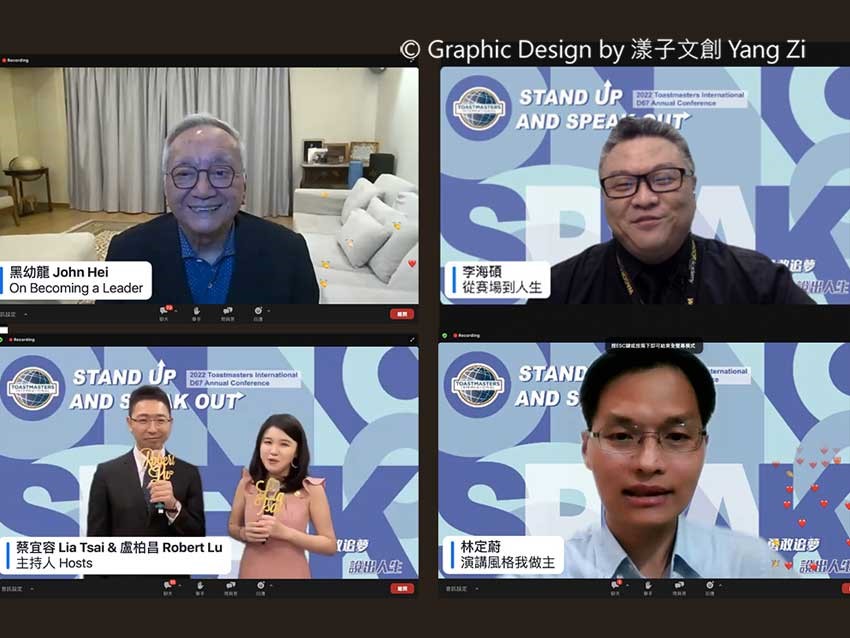The image size is (850, 638).
Task: Expand reactions caret in John Hei's window
Action: tap(269, 311)
